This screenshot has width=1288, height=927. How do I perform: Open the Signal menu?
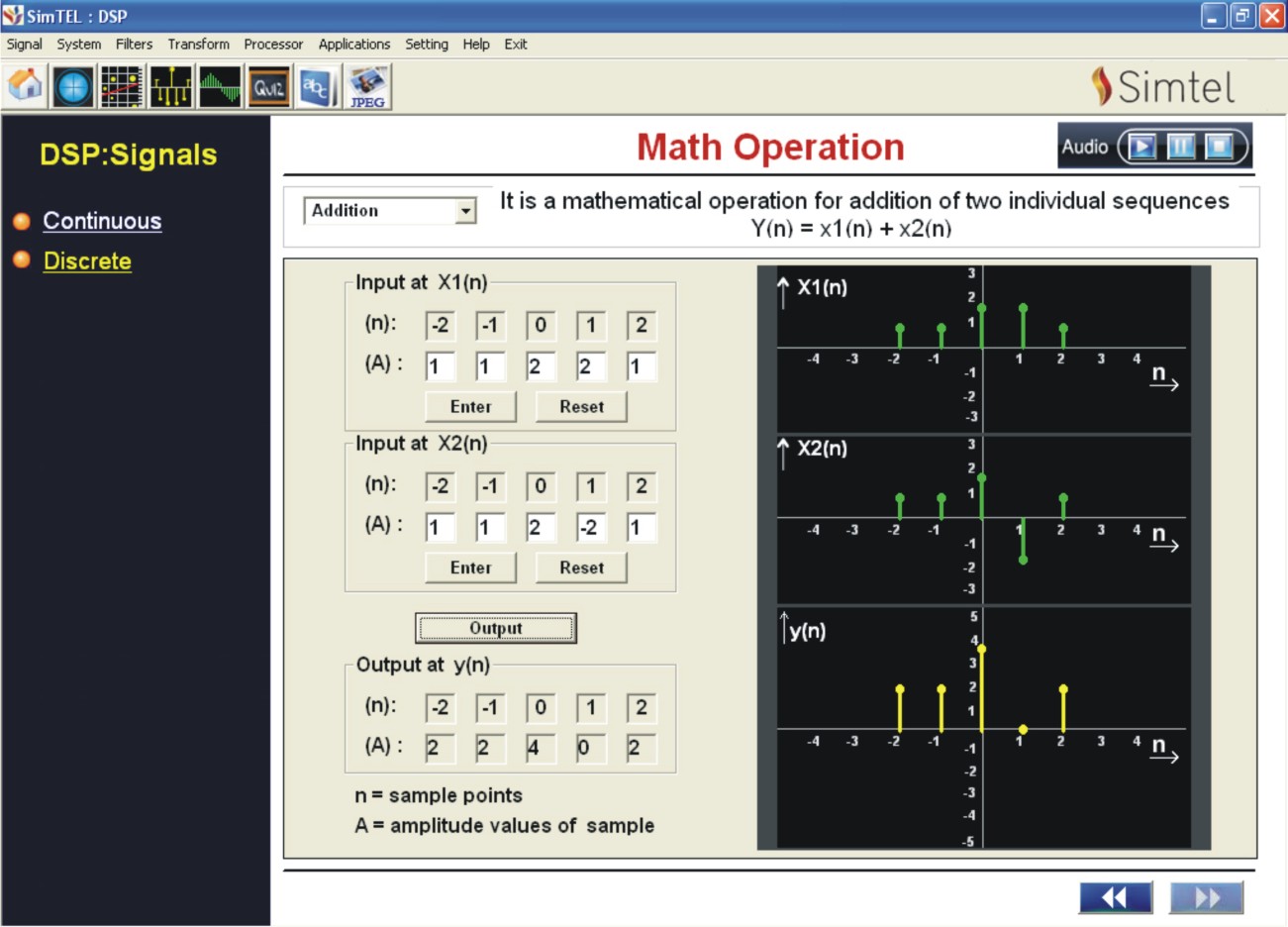coord(24,45)
